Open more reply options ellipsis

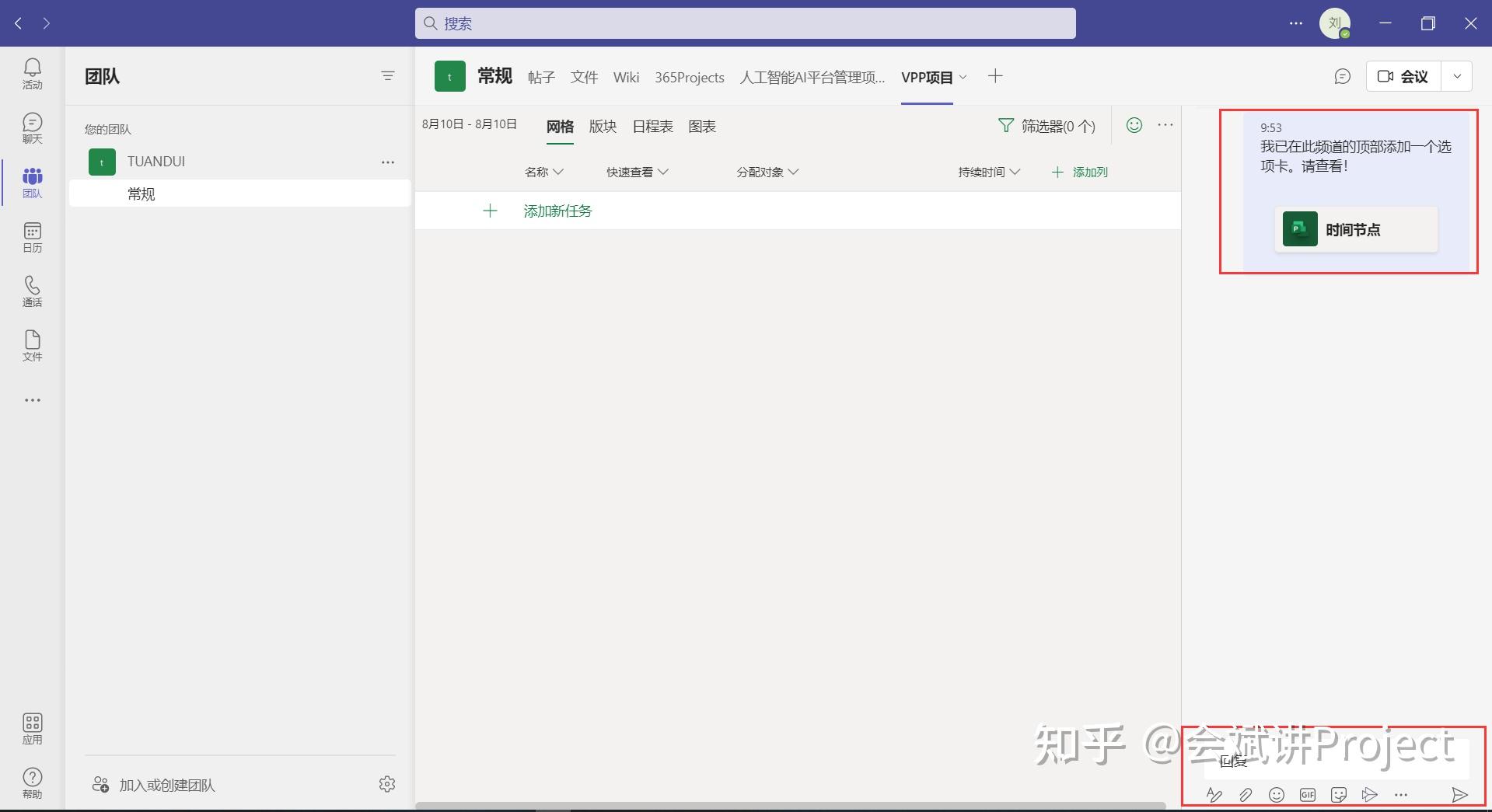coord(1401,794)
